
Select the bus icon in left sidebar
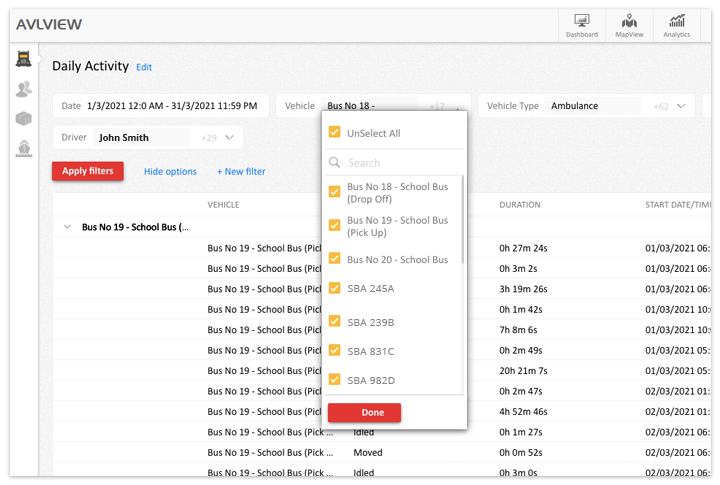coord(23,59)
